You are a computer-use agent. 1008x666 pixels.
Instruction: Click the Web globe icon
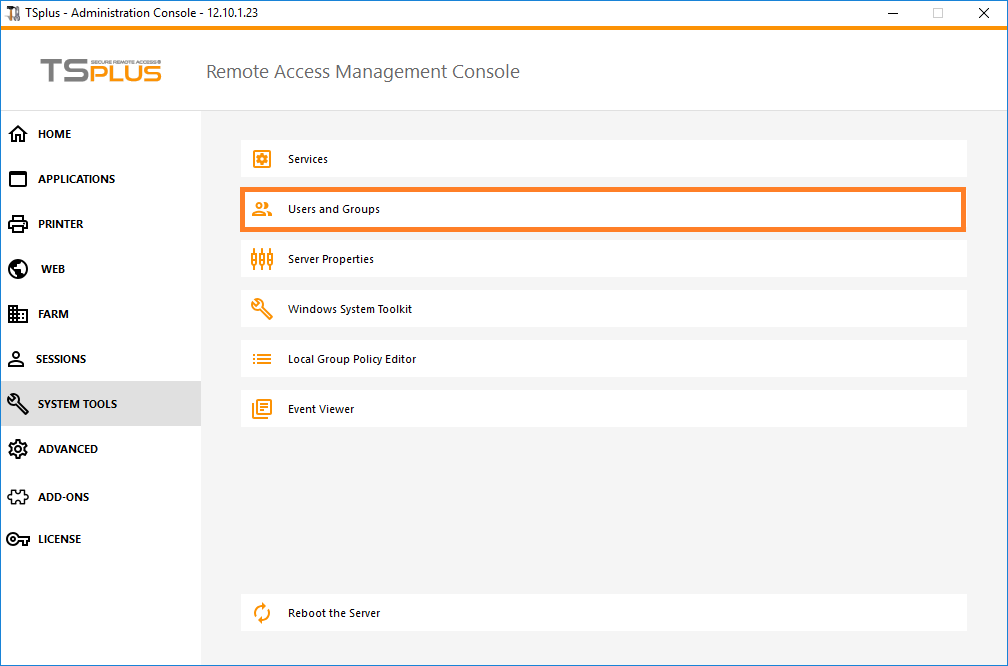[x=18, y=269]
